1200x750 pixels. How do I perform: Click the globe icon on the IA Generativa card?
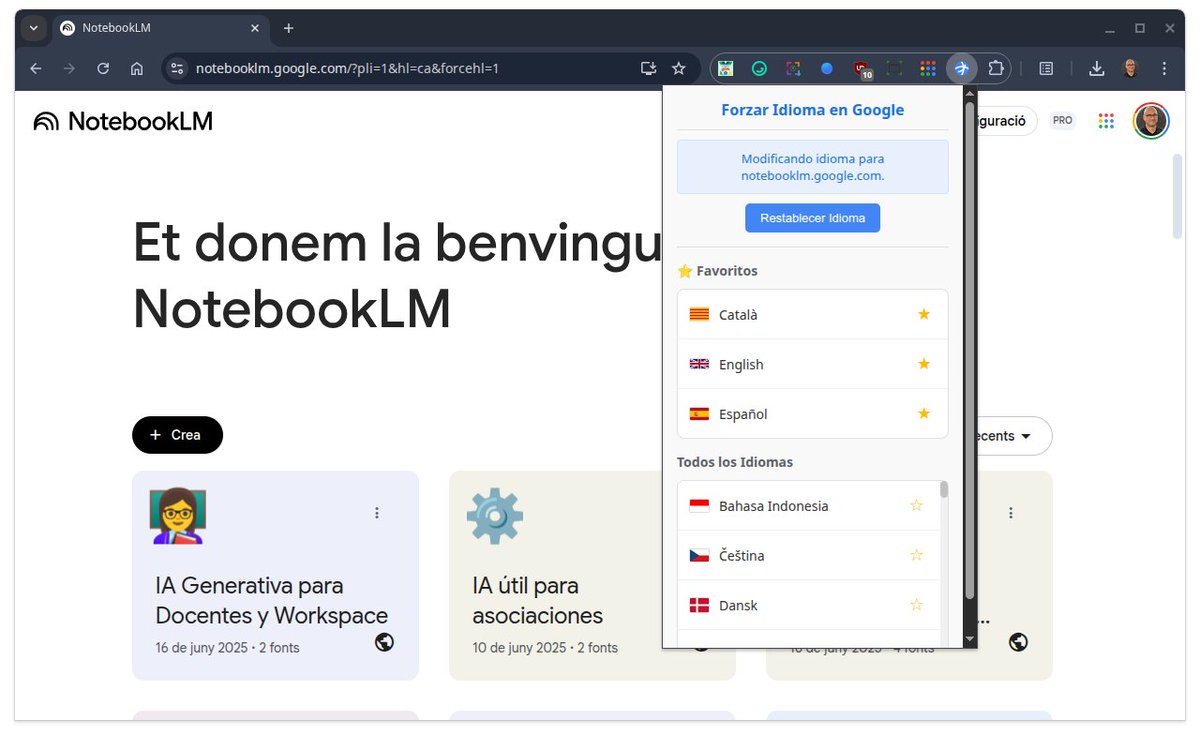384,642
